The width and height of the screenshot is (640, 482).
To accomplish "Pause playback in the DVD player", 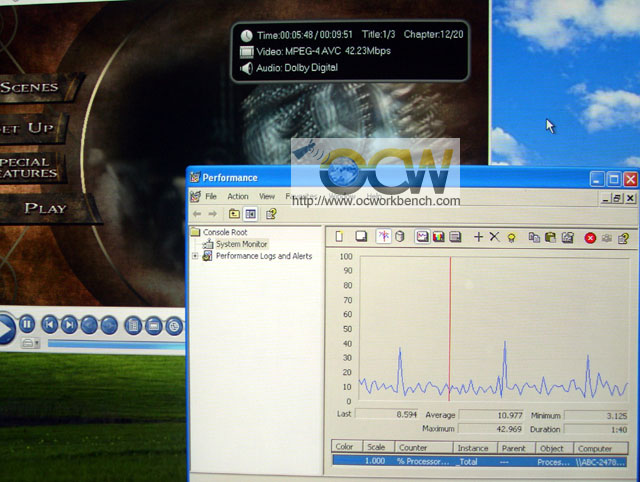I will point(27,324).
